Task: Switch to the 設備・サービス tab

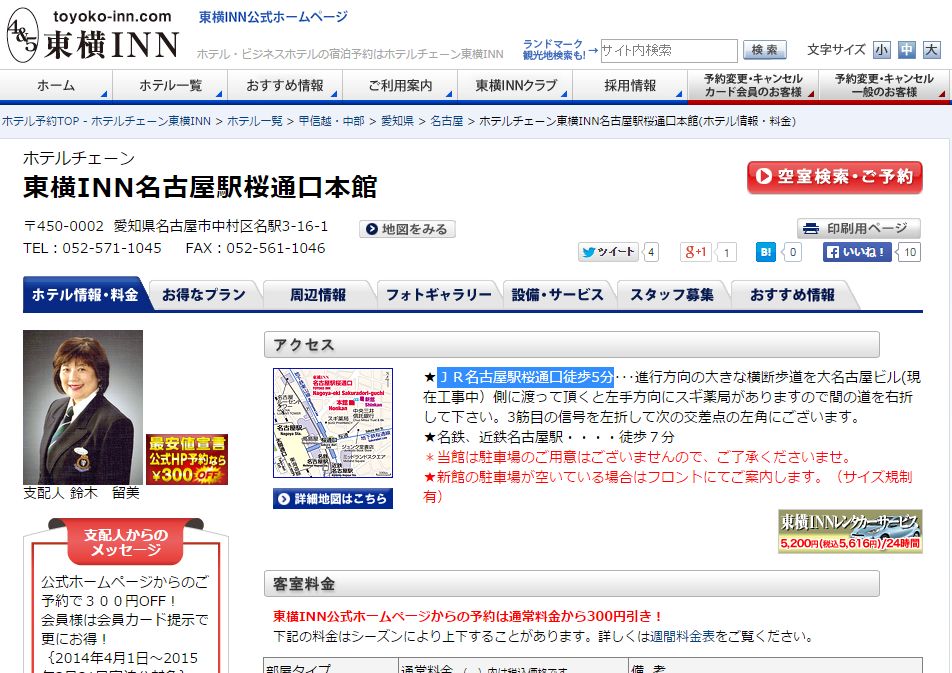Action: [557, 295]
